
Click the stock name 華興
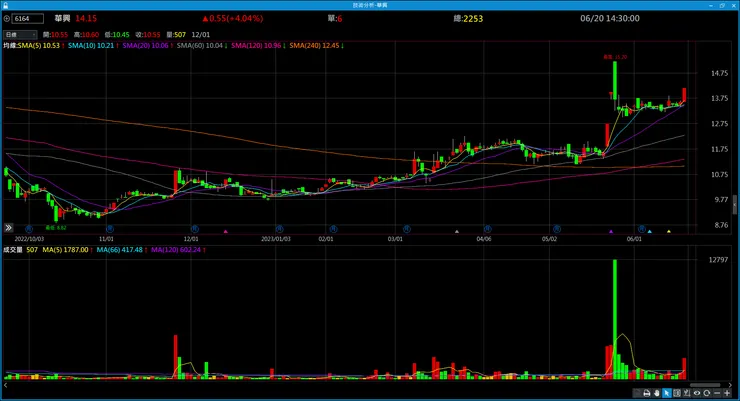(x=62, y=18)
